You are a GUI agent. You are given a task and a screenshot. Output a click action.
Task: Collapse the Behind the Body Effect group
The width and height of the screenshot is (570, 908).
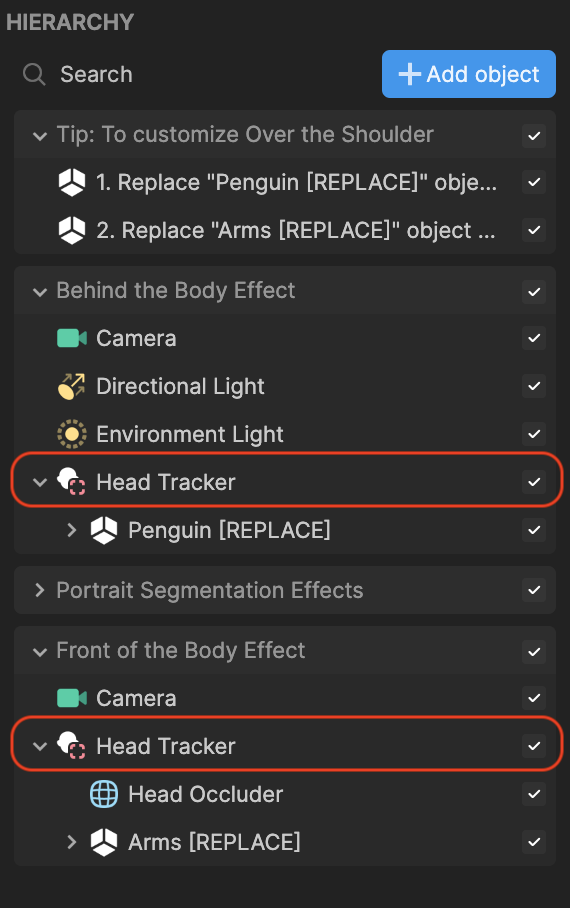click(x=39, y=291)
